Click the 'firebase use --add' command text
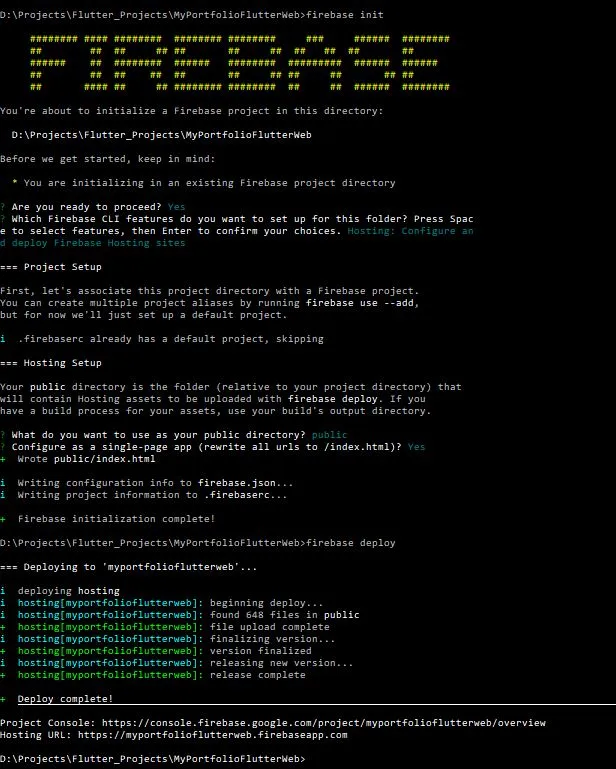The height and width of the screenshot is (769, 616). 359,303
